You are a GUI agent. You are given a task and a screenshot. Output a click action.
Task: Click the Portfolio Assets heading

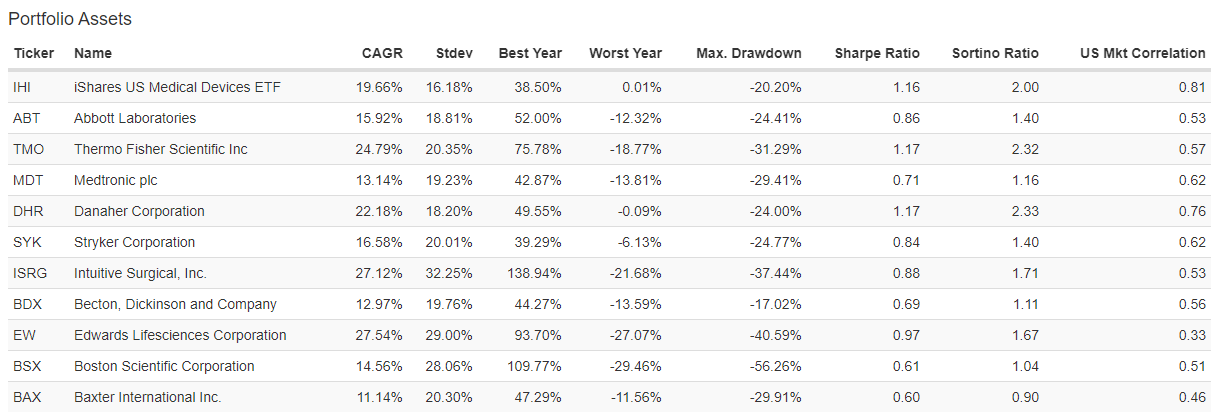(x=70, y=19)
